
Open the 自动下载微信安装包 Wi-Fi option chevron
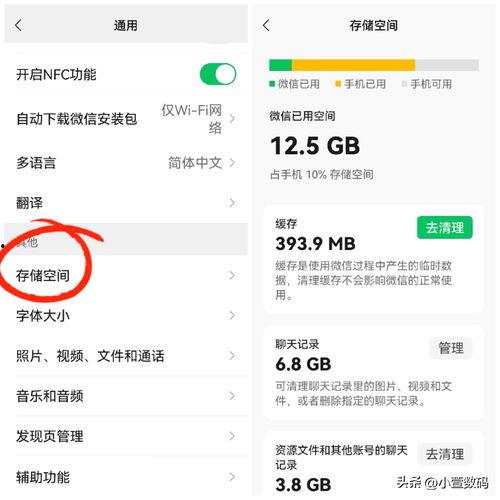point(232,119)
